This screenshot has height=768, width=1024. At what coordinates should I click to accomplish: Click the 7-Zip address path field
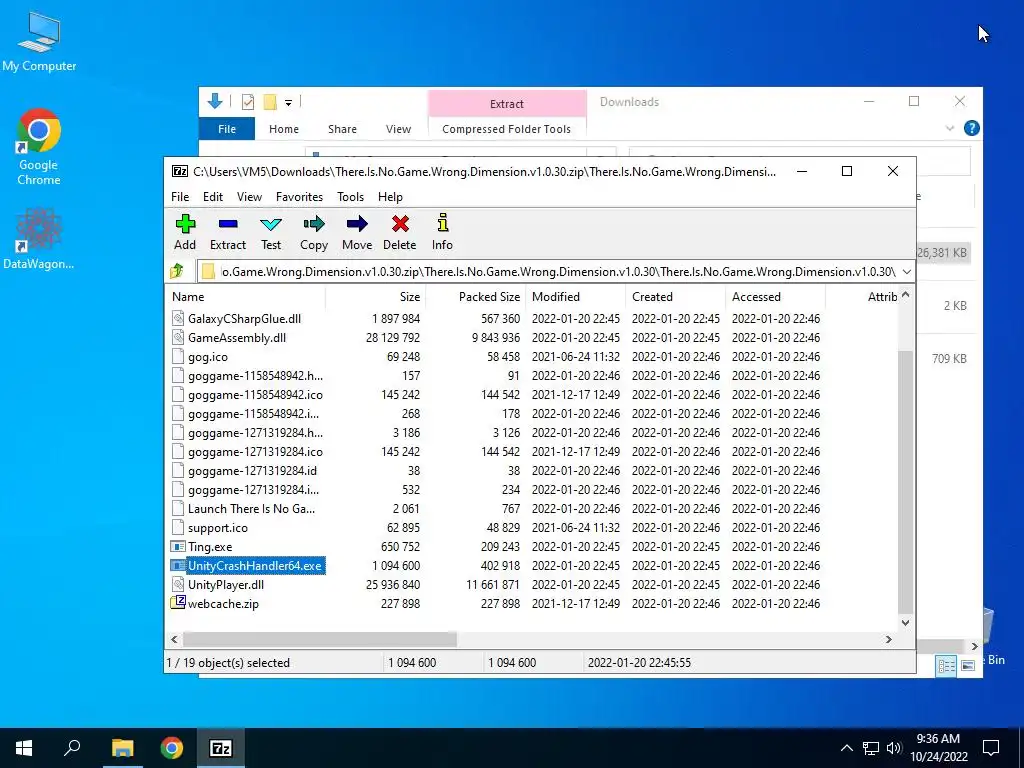(547, 272)
